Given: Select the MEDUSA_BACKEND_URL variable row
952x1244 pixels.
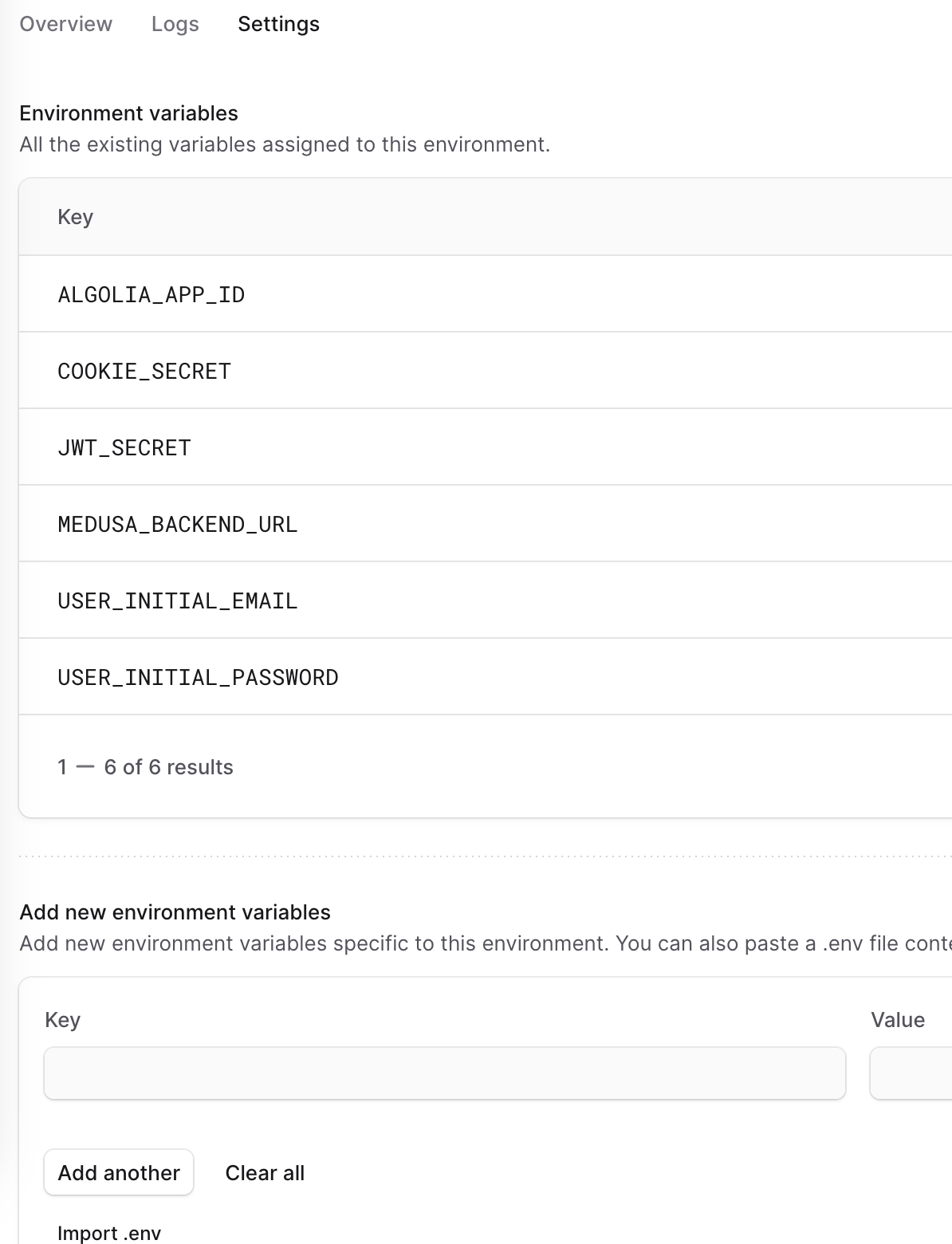Looking at the screenshot, I should click(177, 523).
